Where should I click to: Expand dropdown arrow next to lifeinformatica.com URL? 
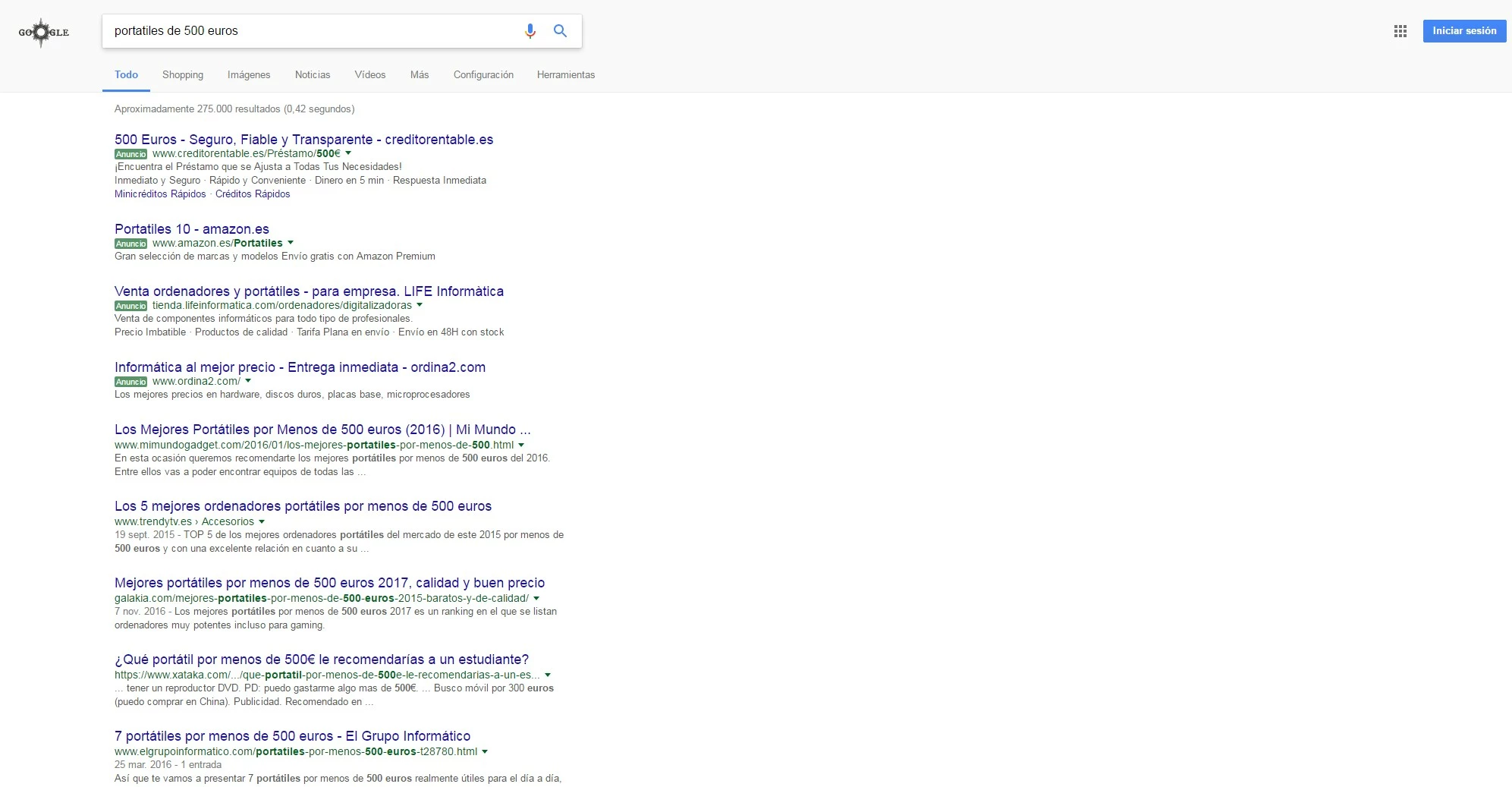point(420,305)
